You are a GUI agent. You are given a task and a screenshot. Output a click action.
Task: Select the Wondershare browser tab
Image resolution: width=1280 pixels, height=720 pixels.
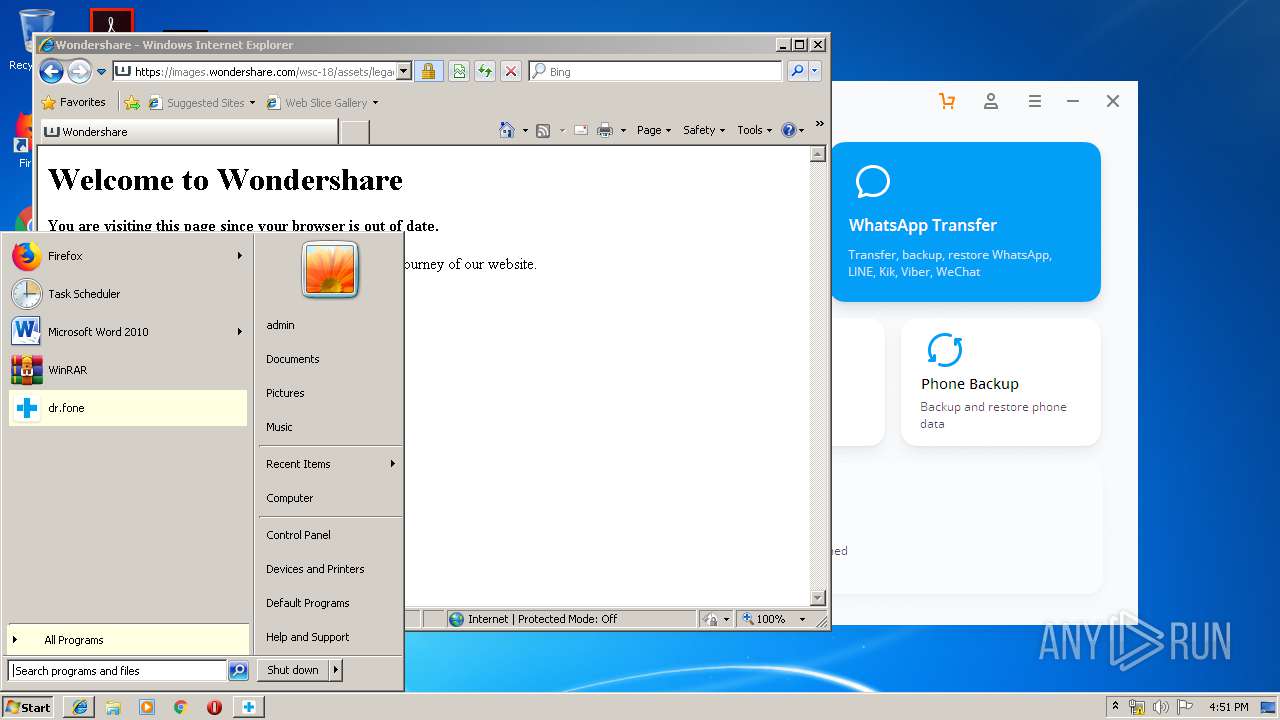(x=188, y=131)
